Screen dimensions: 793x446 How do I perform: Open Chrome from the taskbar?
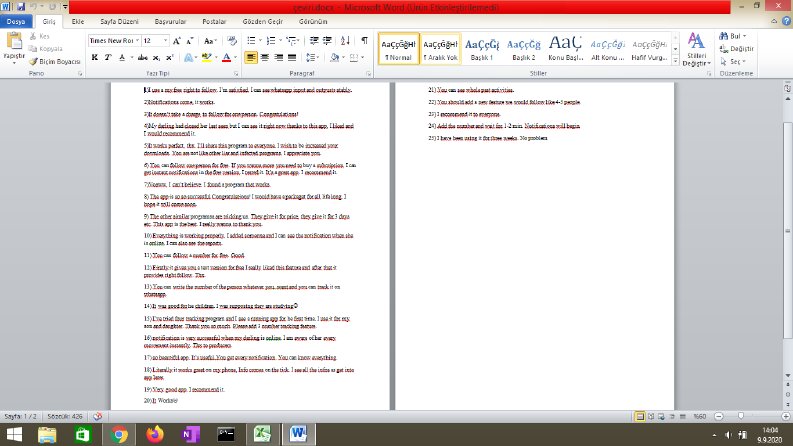[119, 434]
